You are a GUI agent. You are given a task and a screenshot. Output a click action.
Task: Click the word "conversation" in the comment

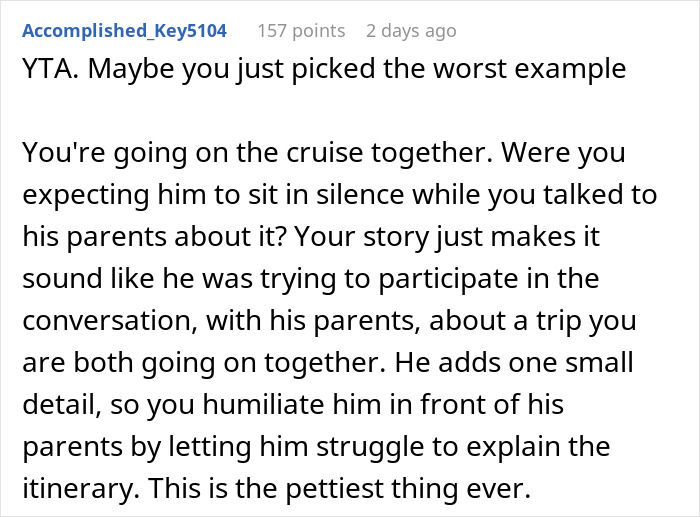[122, 322]
